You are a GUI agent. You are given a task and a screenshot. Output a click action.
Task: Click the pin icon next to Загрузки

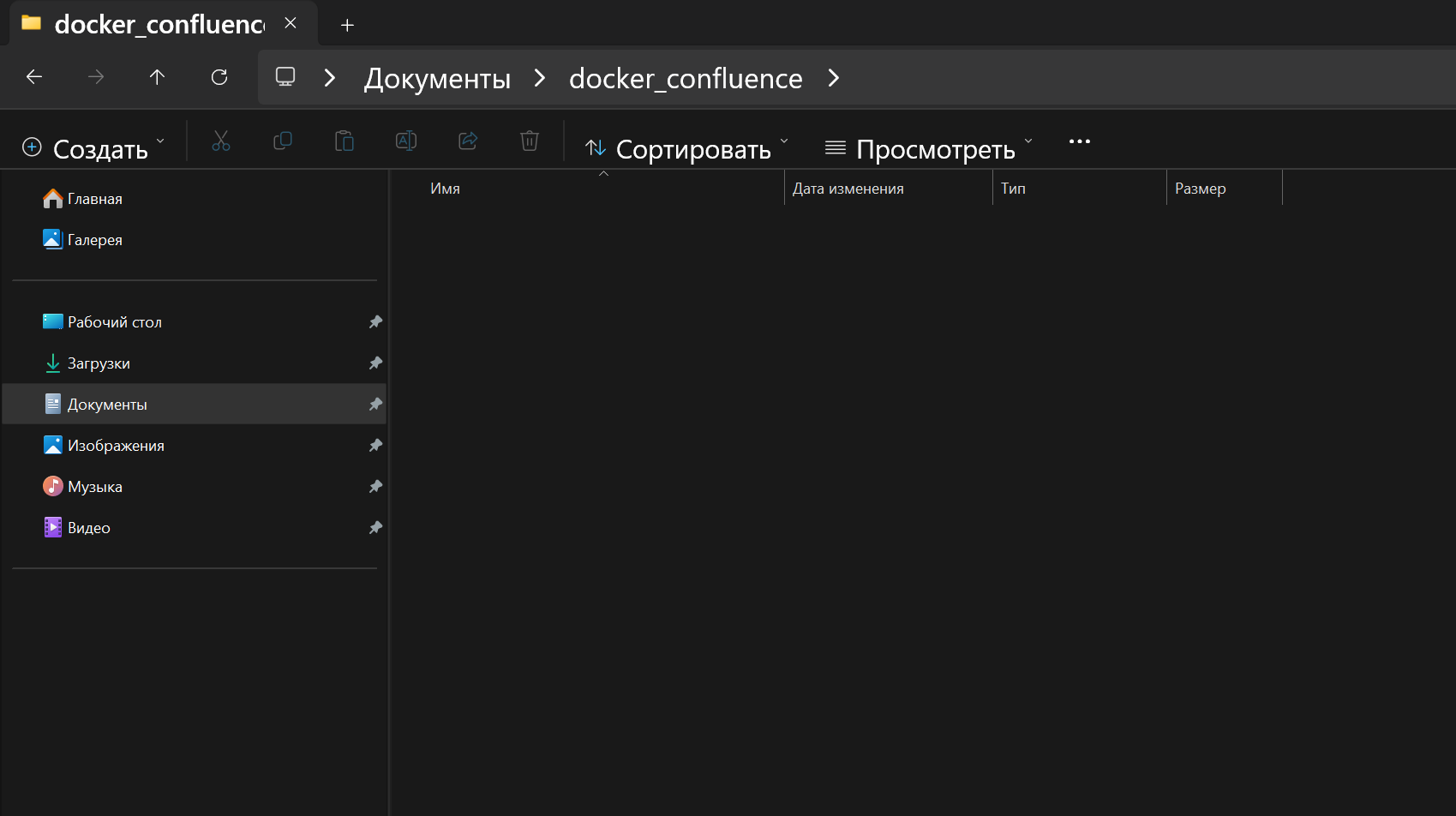(375, 363)
